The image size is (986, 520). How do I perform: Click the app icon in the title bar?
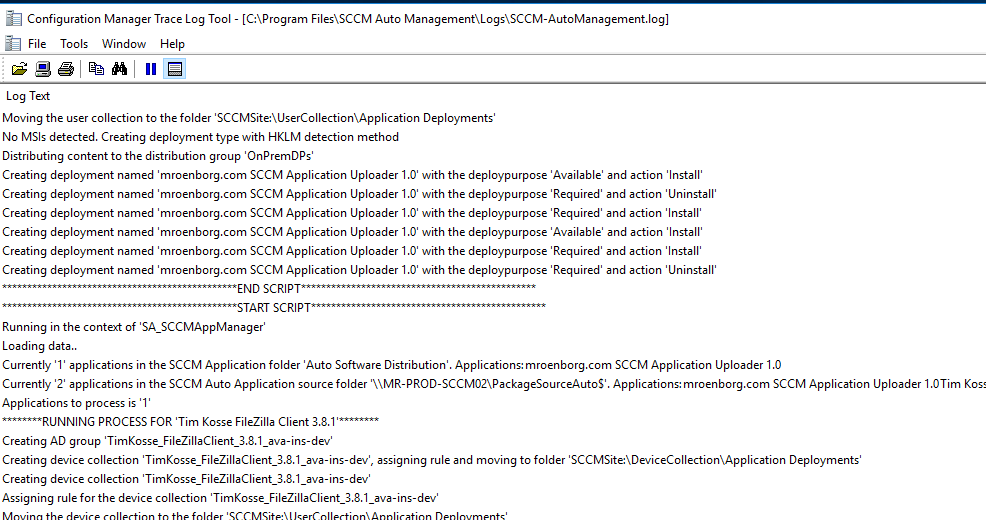pos(13,19)
